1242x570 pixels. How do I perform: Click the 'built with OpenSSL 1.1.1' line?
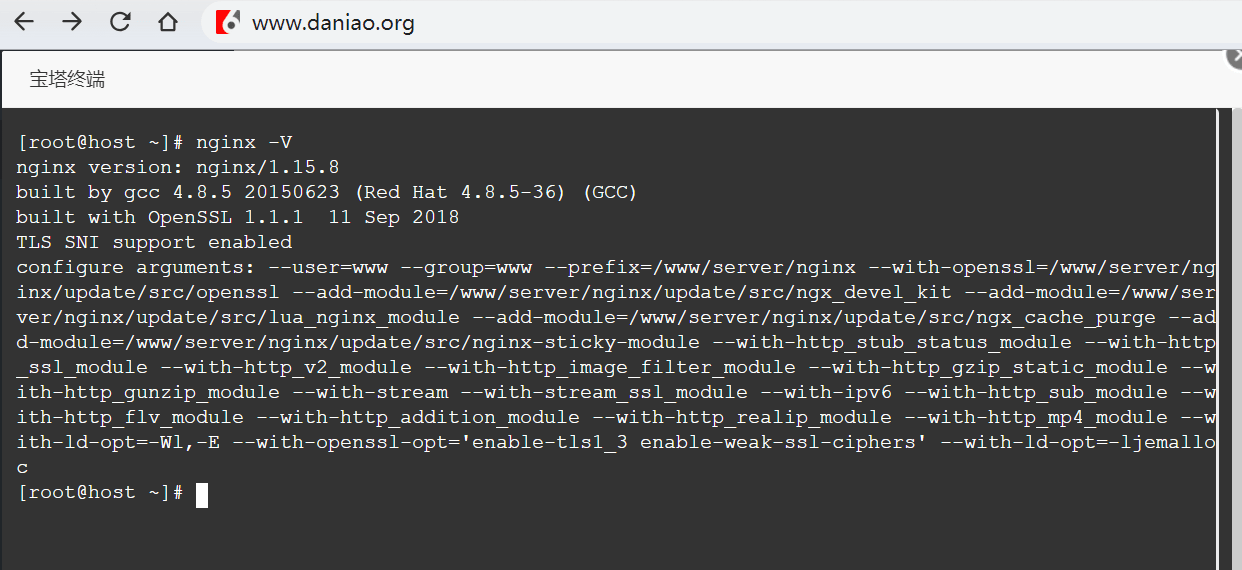238,217
